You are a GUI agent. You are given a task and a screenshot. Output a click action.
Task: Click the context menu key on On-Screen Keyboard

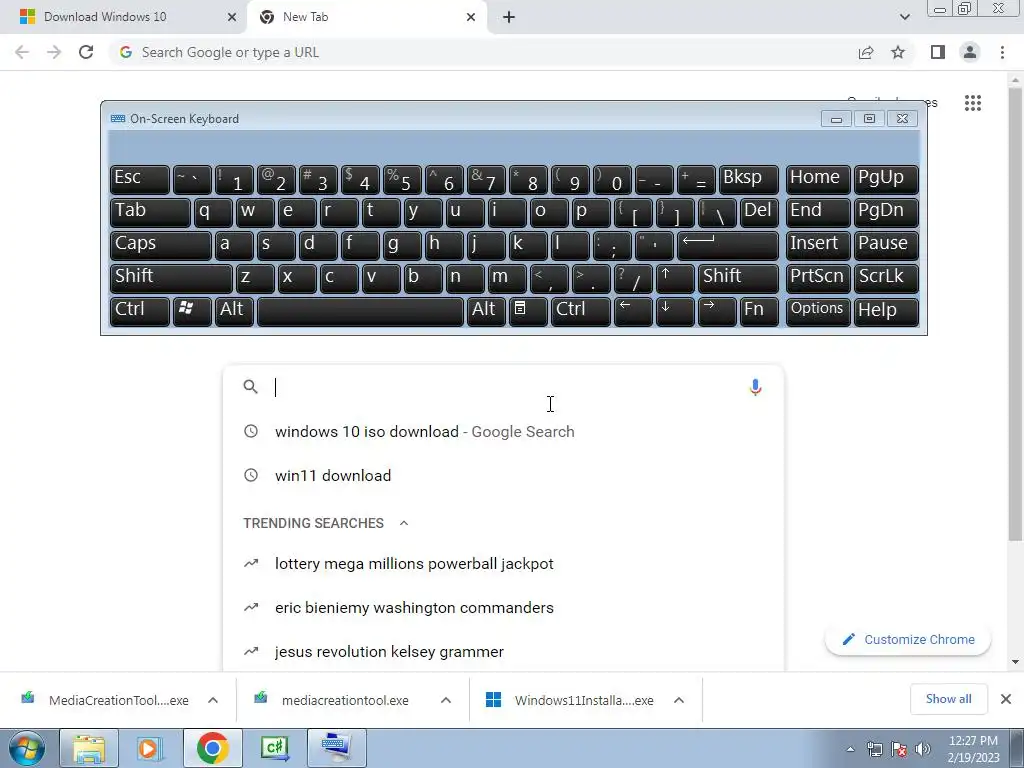528,311
